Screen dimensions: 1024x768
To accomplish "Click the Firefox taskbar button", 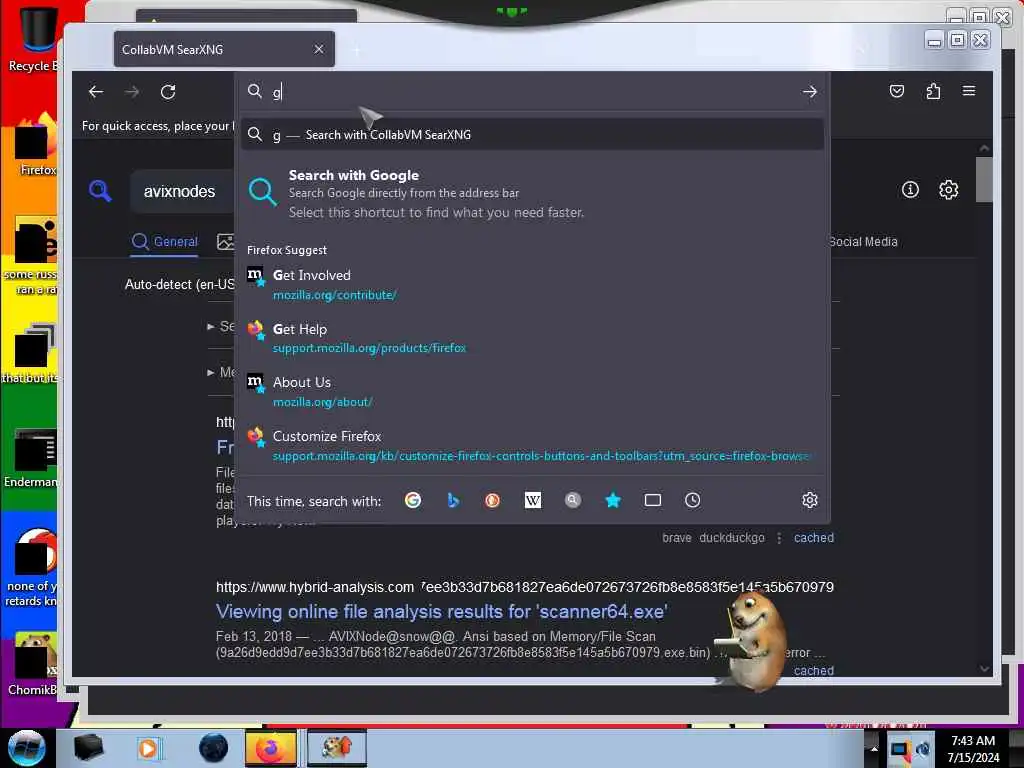I will click(x=270, y=748).
